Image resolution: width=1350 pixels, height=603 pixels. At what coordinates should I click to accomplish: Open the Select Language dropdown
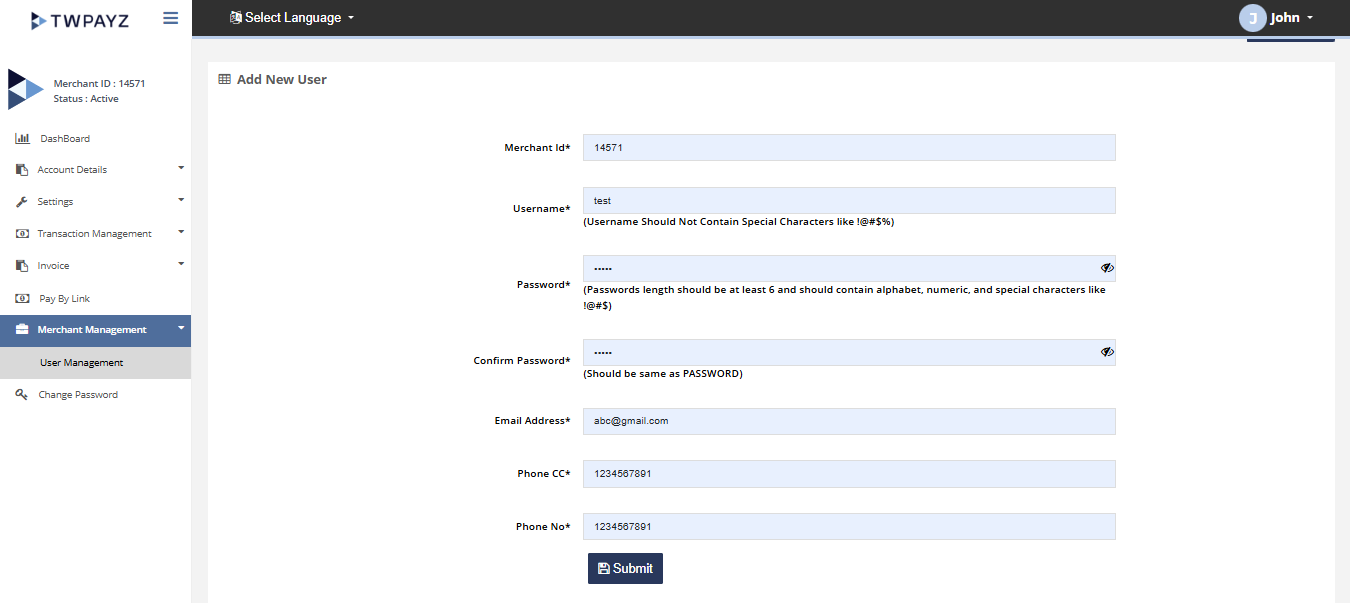[x=292, y=18]
